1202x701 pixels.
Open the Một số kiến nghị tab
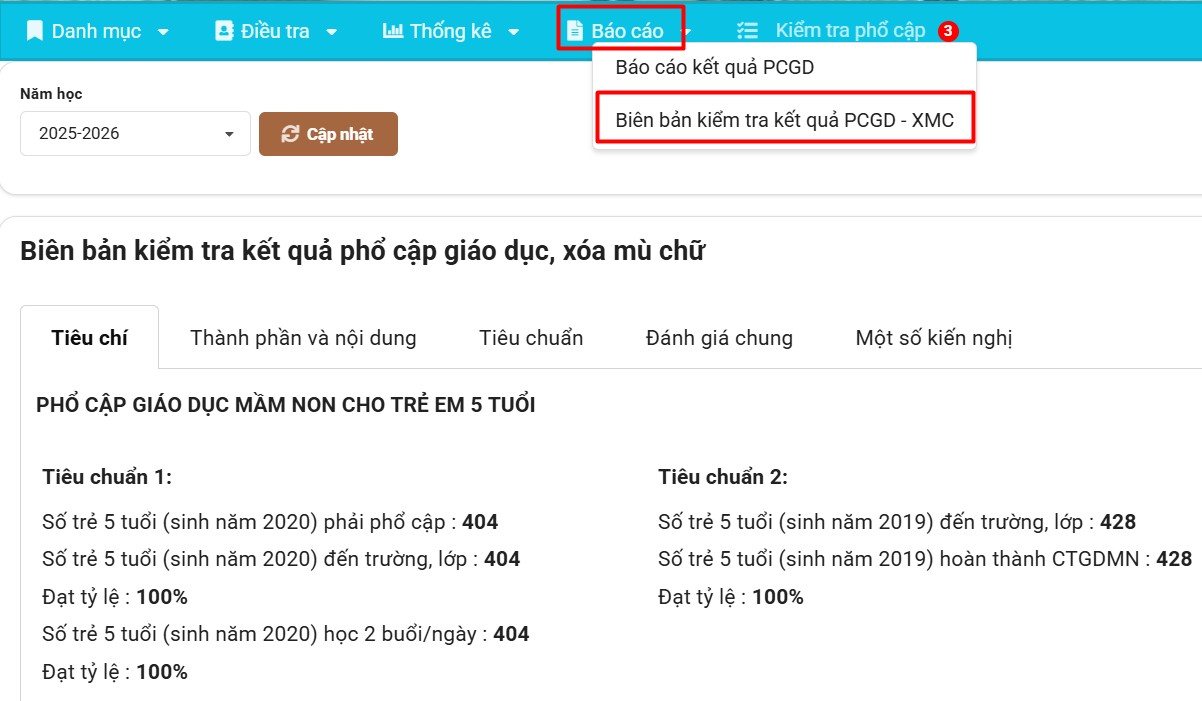[x=934, y=338]
